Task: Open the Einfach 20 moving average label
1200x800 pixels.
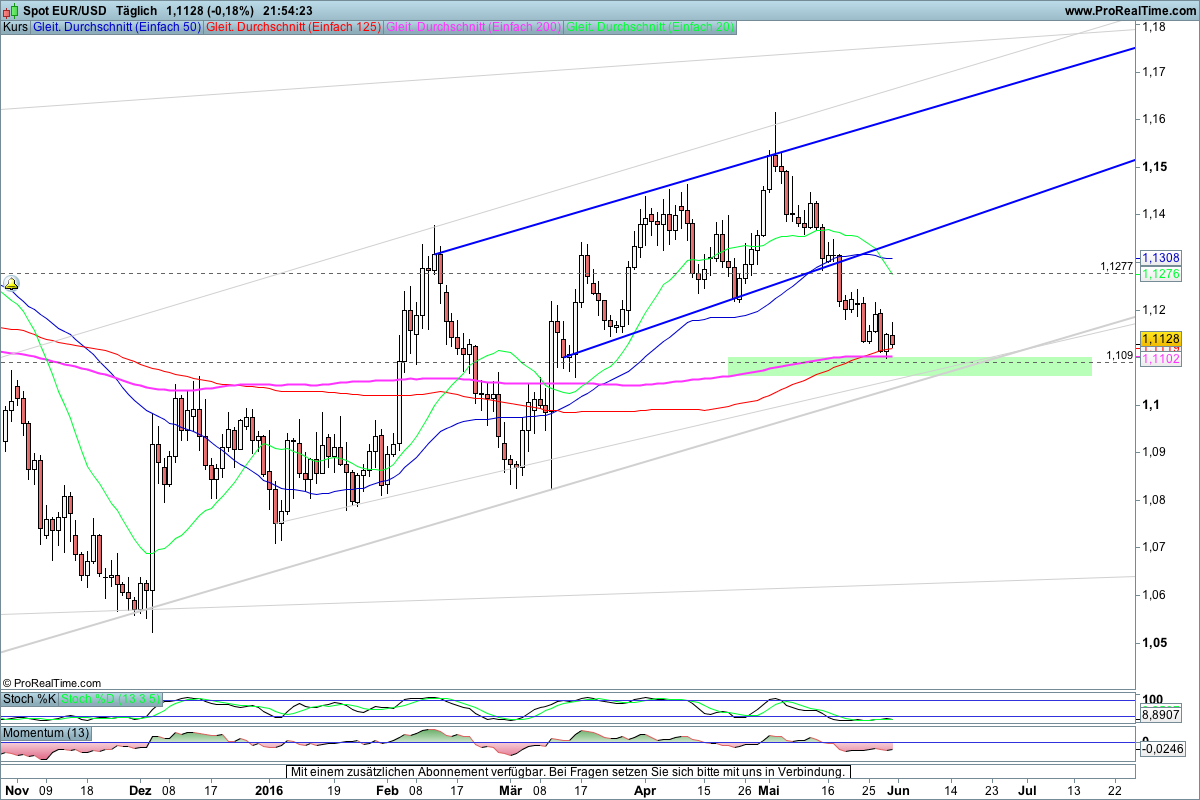Action: [x=651, y=27]
